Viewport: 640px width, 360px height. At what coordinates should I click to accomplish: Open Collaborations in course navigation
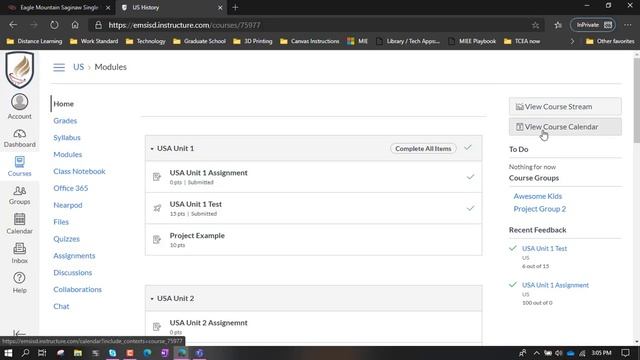(78, 289)
